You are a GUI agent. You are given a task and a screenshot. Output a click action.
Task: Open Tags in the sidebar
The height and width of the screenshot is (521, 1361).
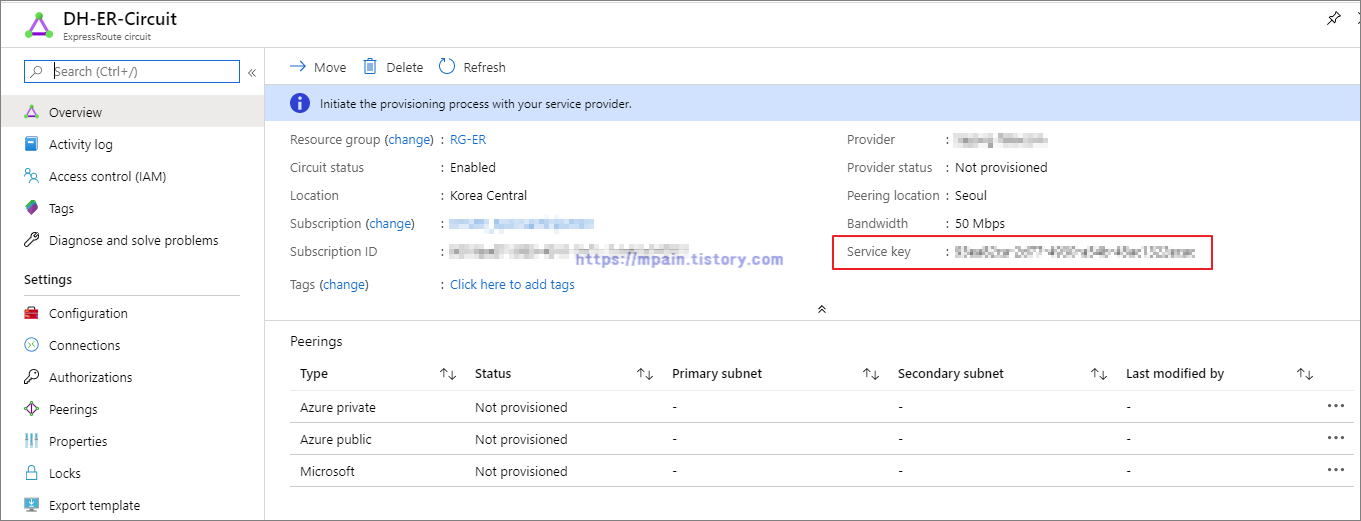62,208
